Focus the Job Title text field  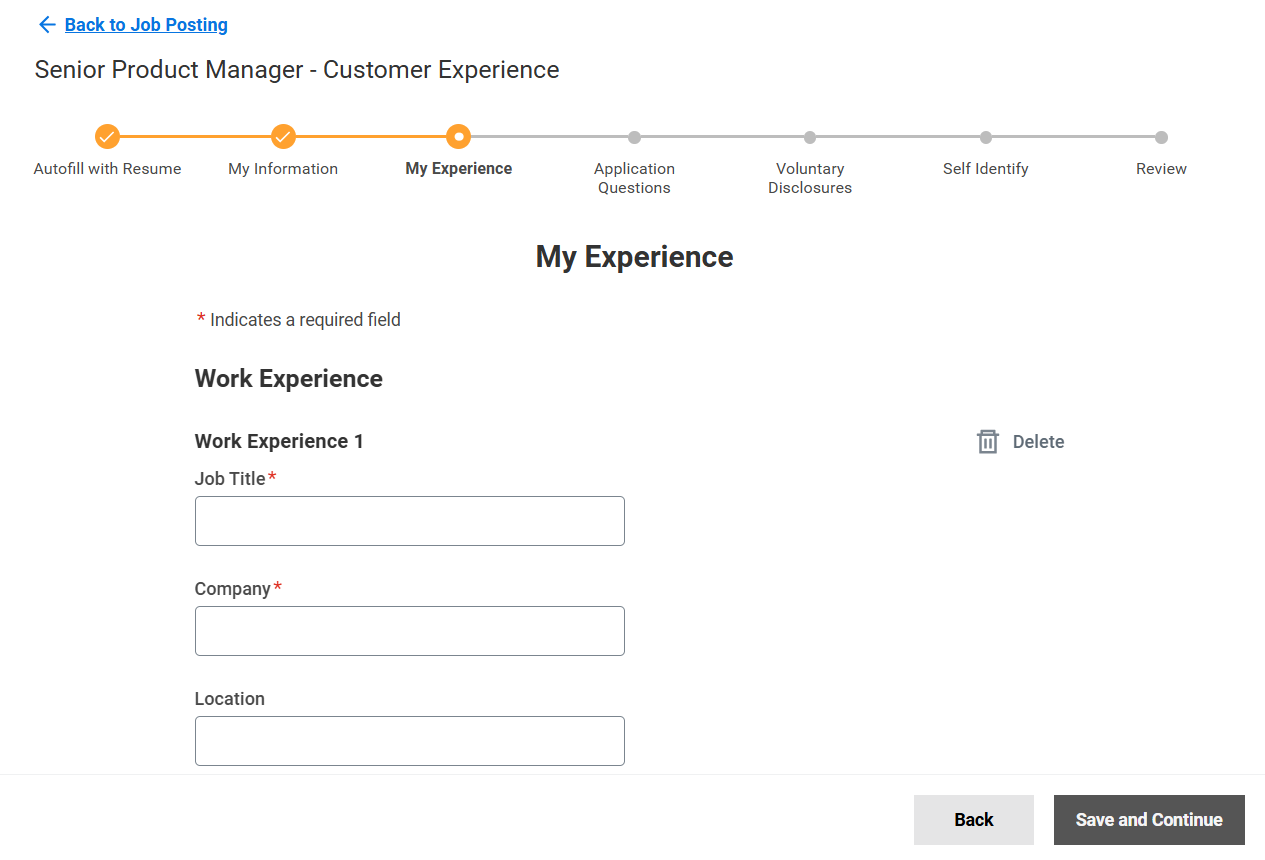tap(409, 521)
